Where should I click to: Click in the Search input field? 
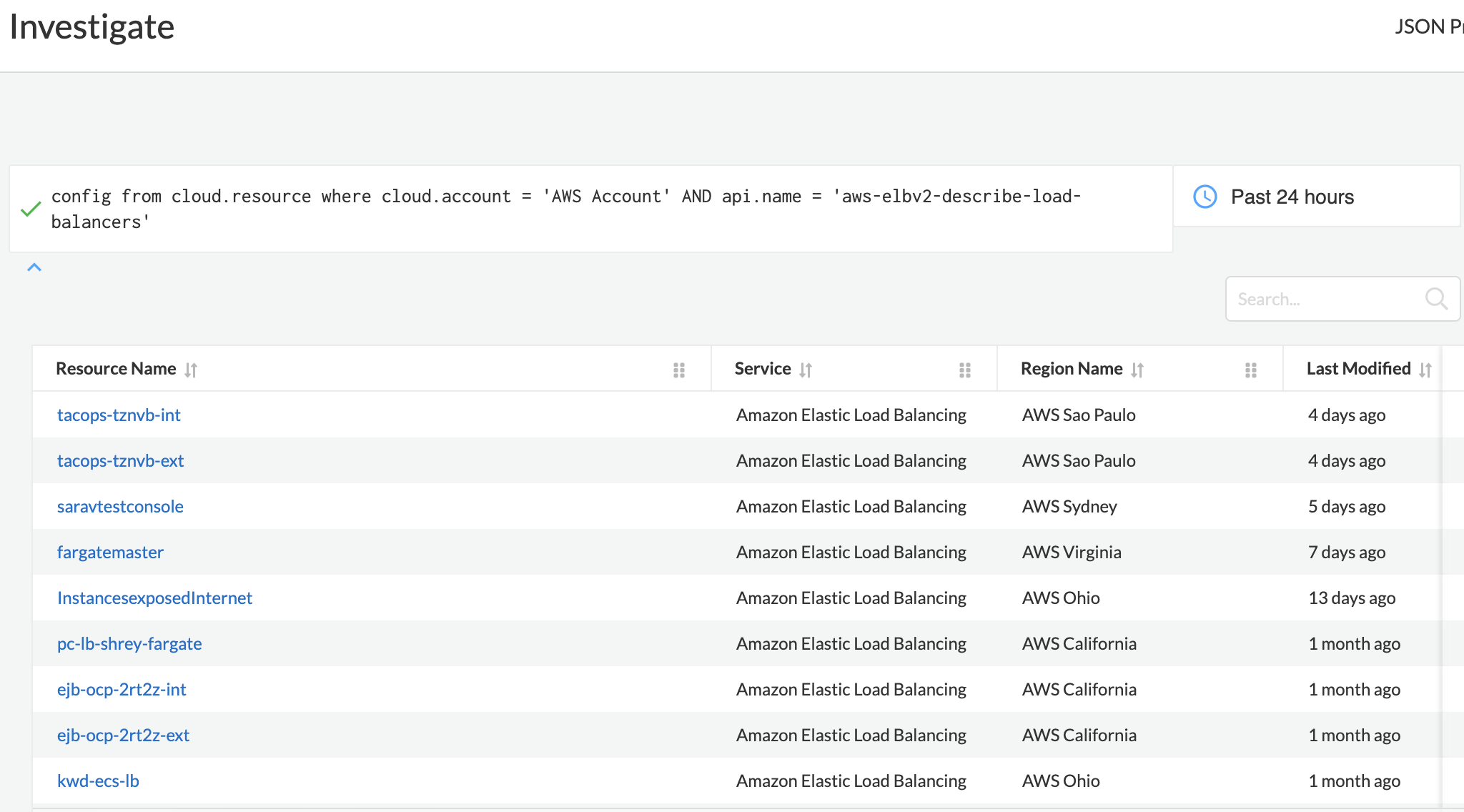click(x=1322, y=299)
